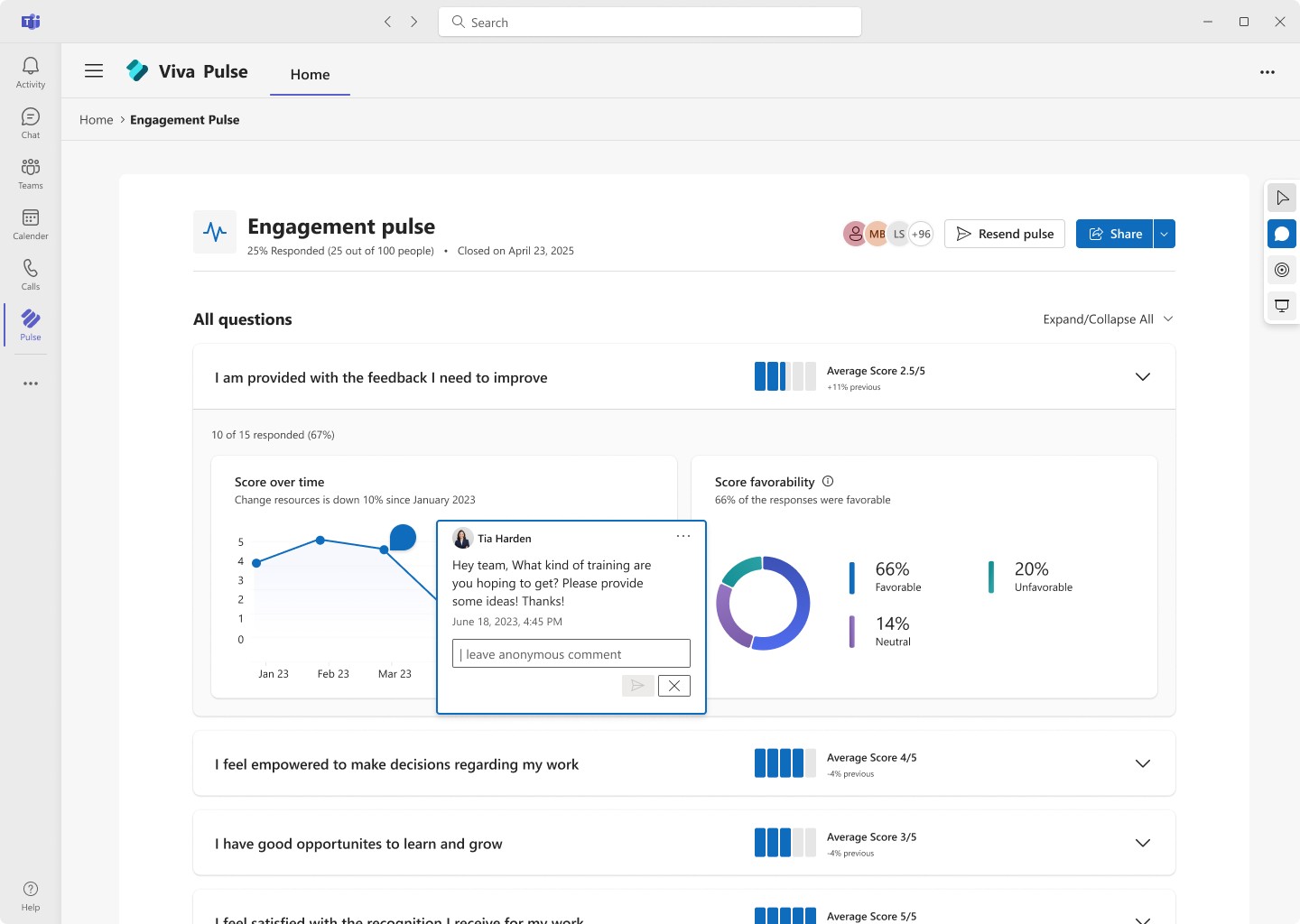Click score bars for Average Score 2.5/5
The width and height of the screenshot is (1300, 924).
pos(785,376)
